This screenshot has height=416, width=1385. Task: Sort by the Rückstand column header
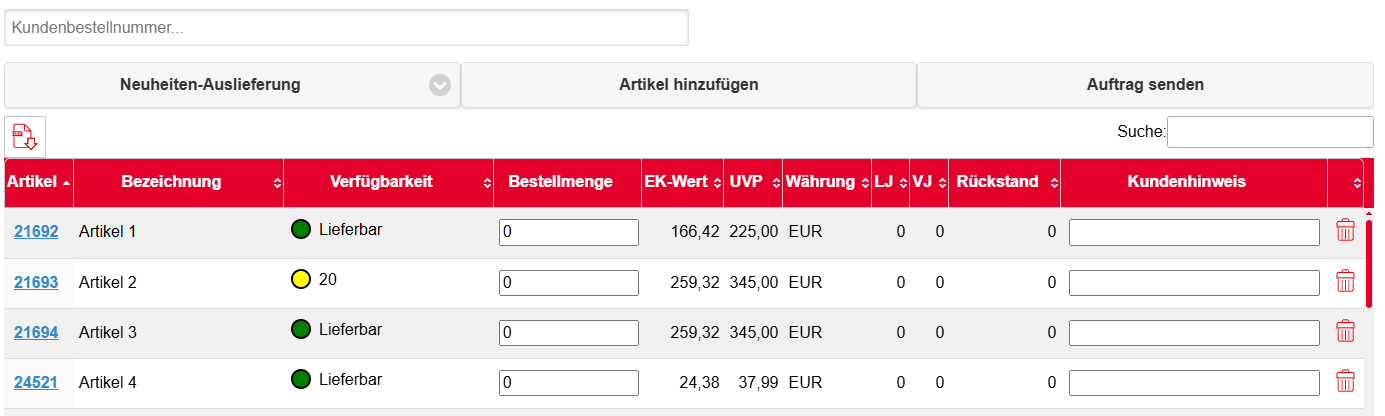(1005, 182)
